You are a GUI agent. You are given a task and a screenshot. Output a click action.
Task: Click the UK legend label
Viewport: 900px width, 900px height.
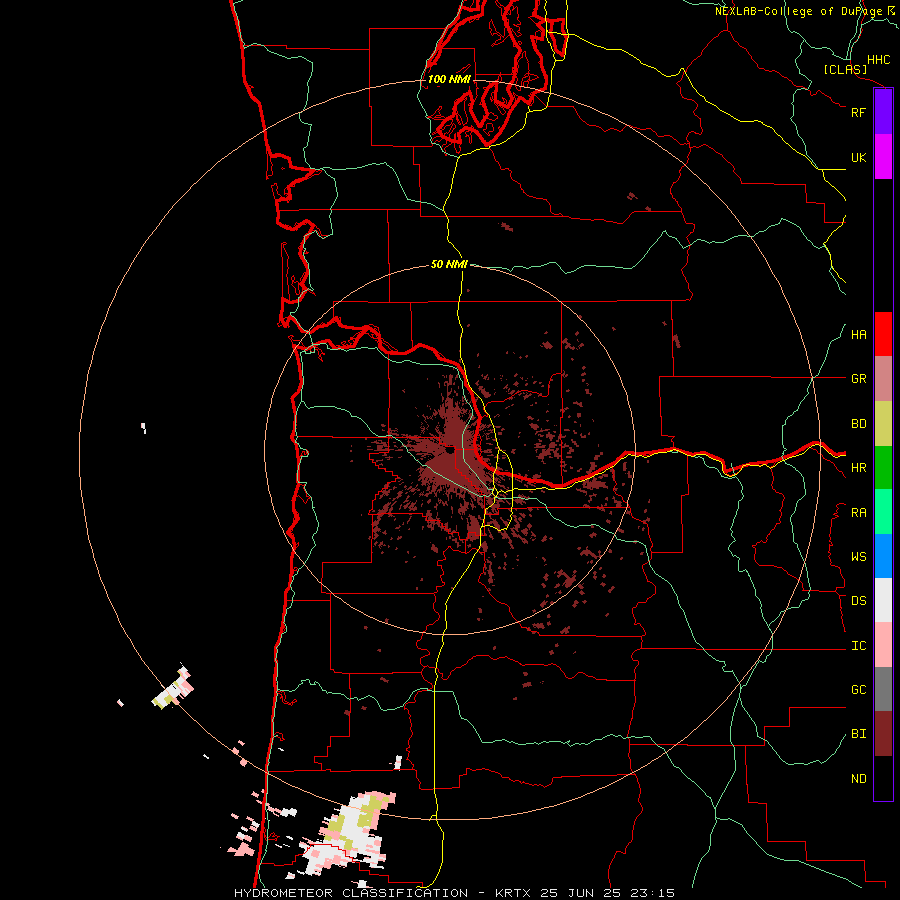pyautogui.click(x=858, y=157)
